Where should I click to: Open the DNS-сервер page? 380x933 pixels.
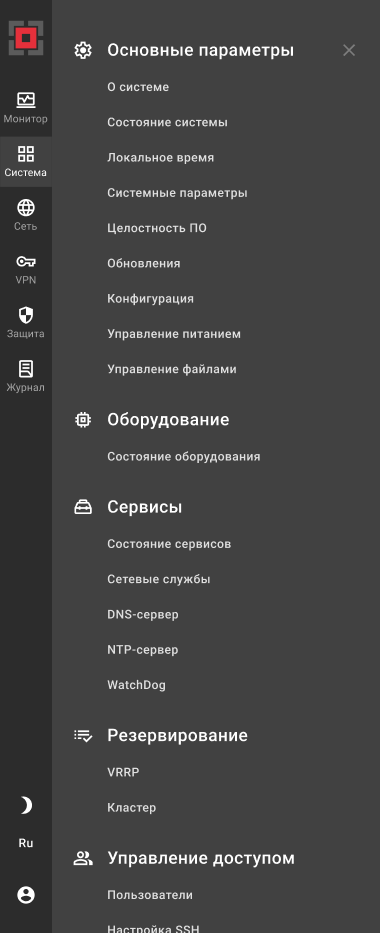[x=143, y=614]
